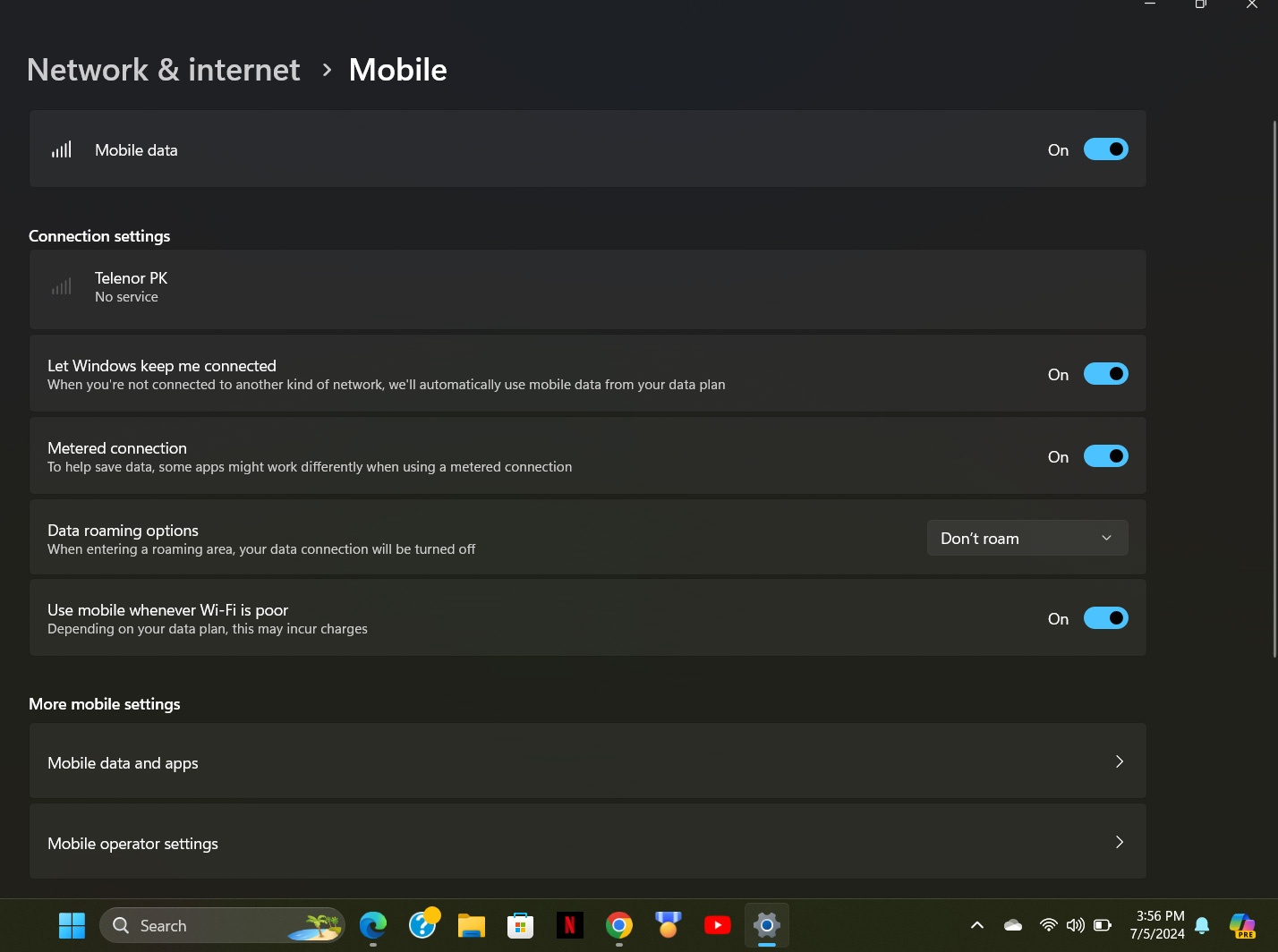Click the Mobile page title

pyautogui.click(x=397, y=70)
